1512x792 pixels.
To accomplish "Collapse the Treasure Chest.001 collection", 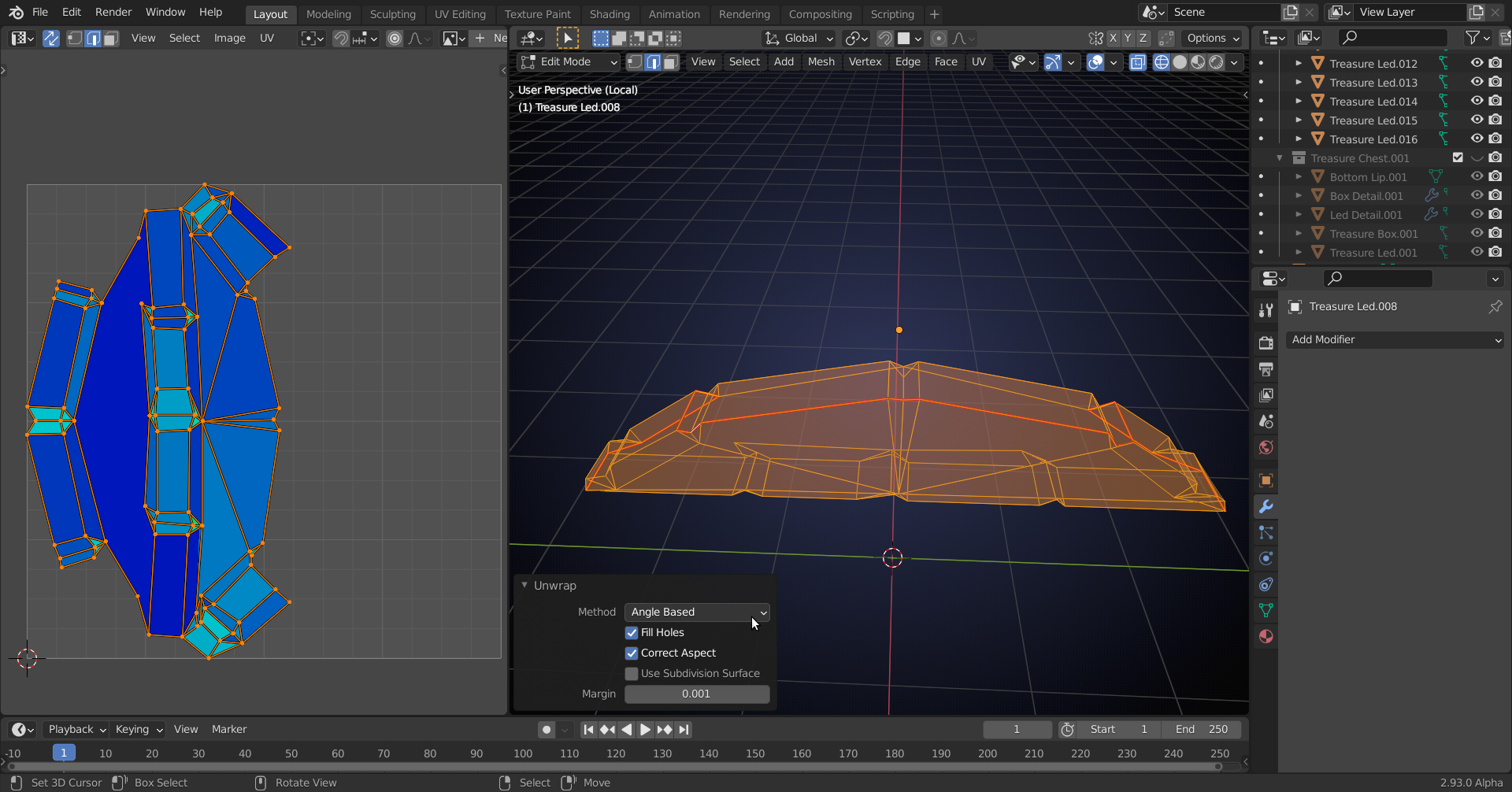I will coord(1280,158).
